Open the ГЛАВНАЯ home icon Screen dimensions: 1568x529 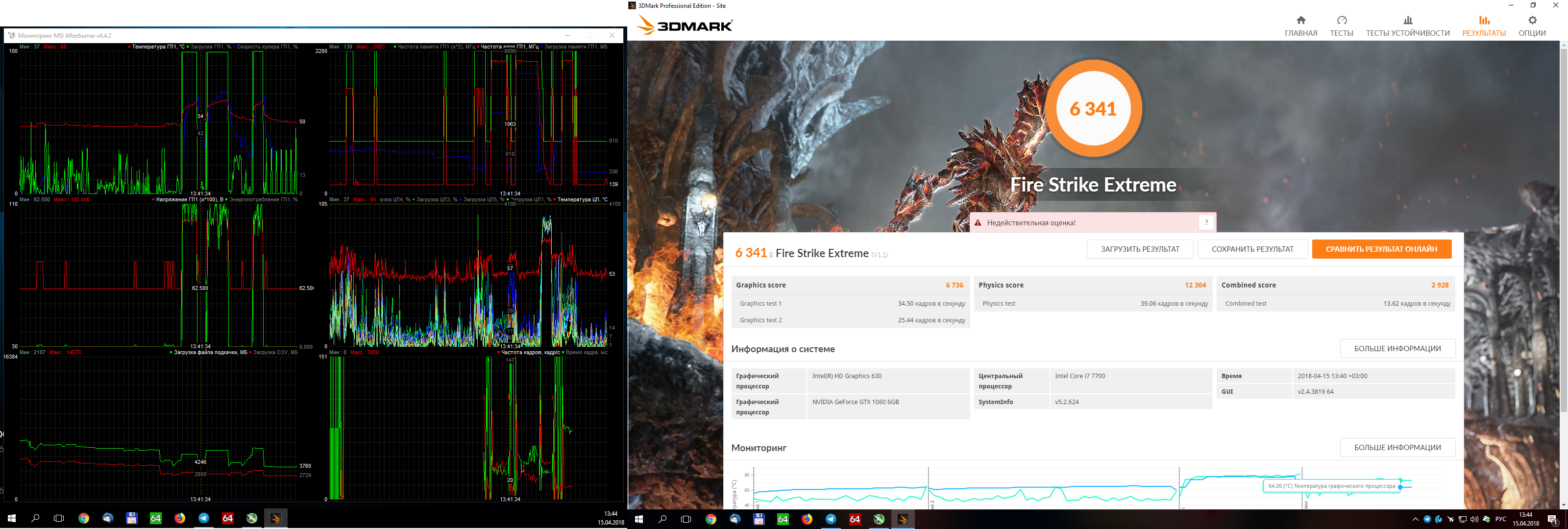click(1301, 20)
